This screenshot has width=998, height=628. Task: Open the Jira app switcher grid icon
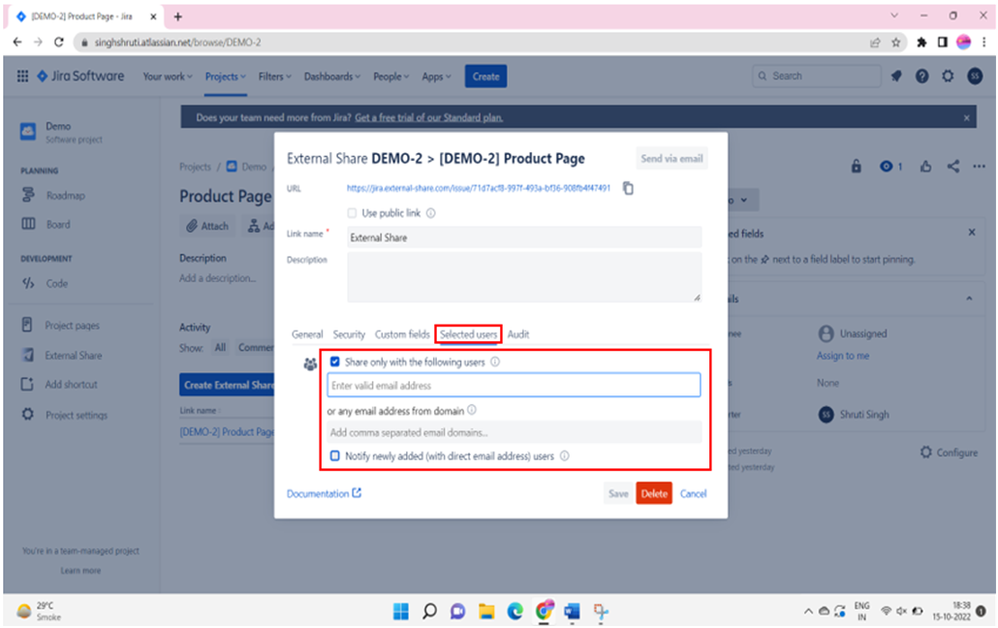click(x=22, y=76)
